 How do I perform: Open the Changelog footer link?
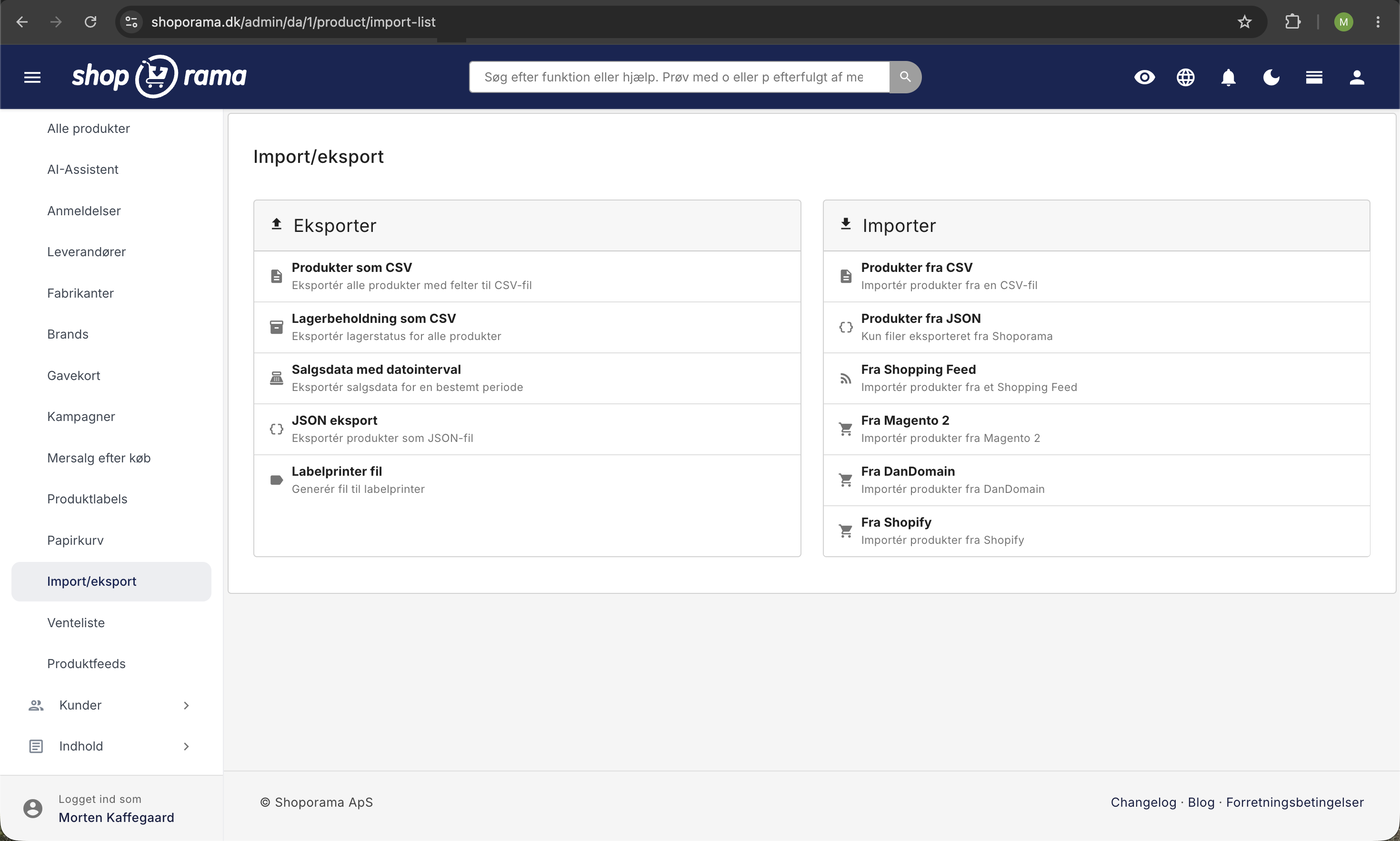tap(1143, 802)
